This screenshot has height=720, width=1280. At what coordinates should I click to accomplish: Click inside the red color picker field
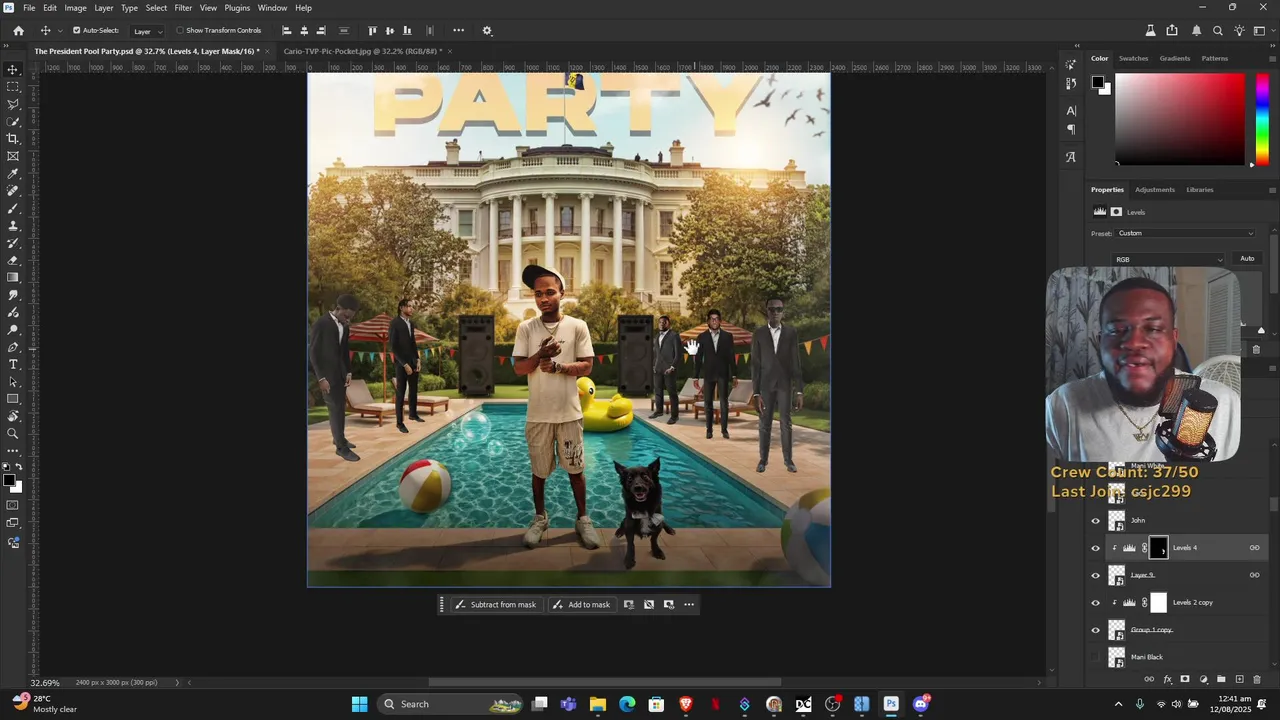click(x=1180, y=119)
